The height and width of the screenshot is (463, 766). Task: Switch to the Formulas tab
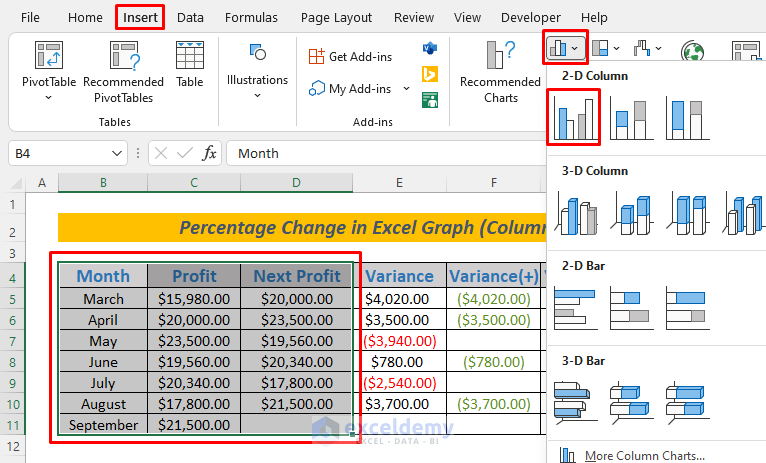pyautogui.click(x=251, y=18)
